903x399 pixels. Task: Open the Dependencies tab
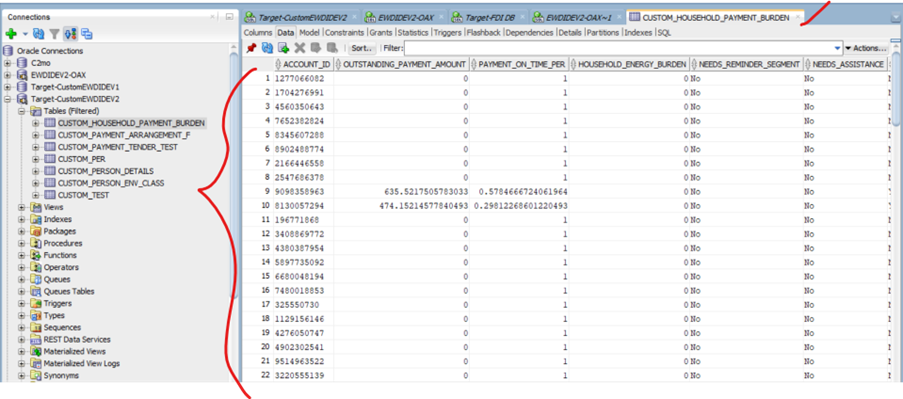click(530, 33)
